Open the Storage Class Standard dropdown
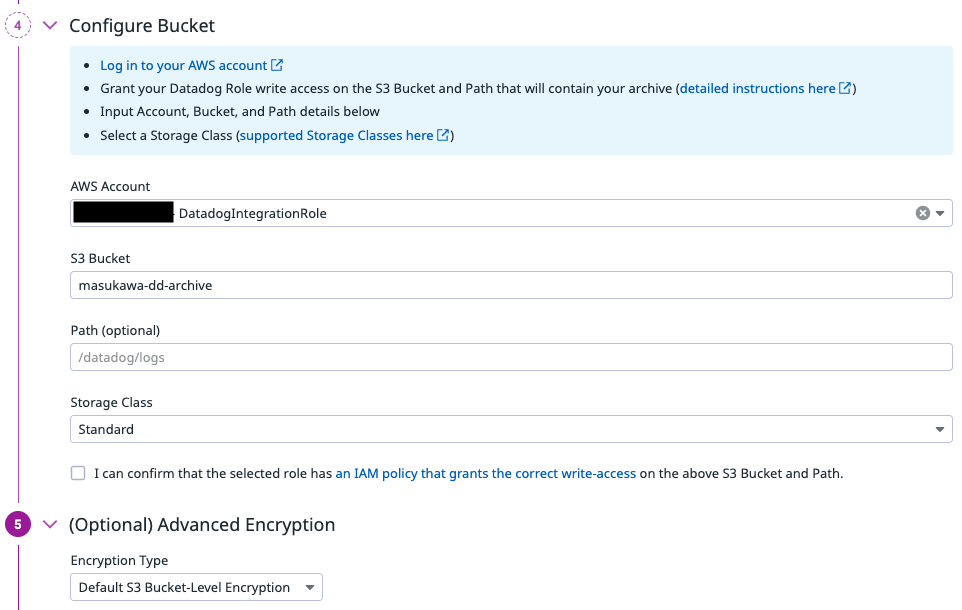Screen dimensions: 962x610 (510, 429)
